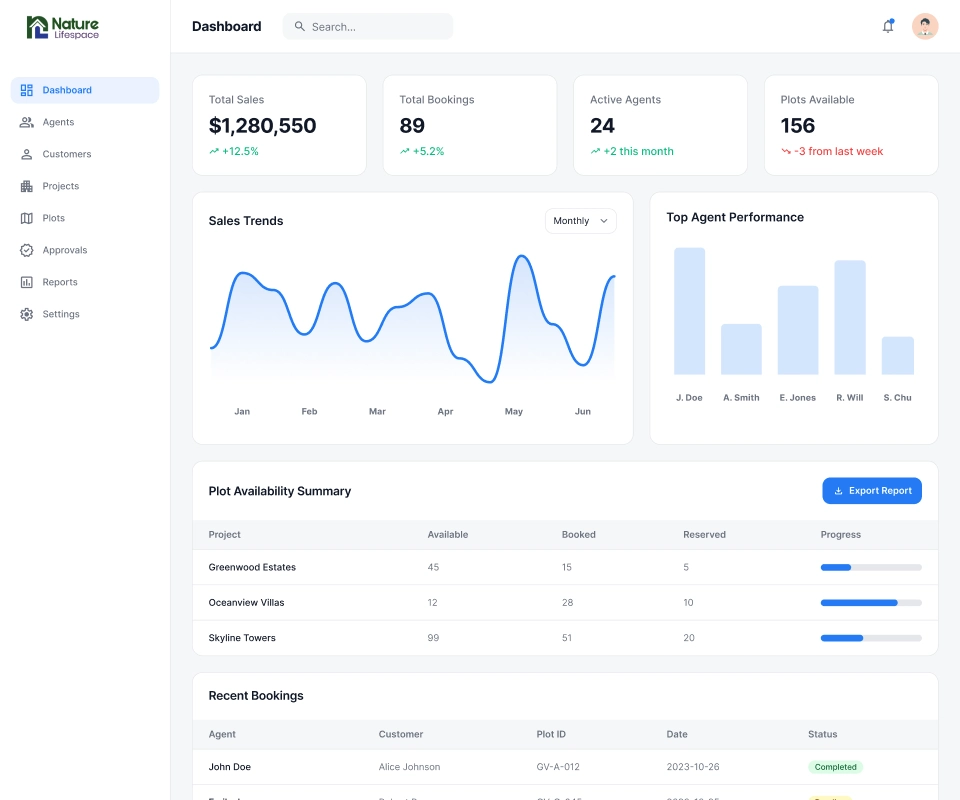The image size is (960, 800).
Task: Click booking date 2023-10-26
Action: click(x=693, y=767)
